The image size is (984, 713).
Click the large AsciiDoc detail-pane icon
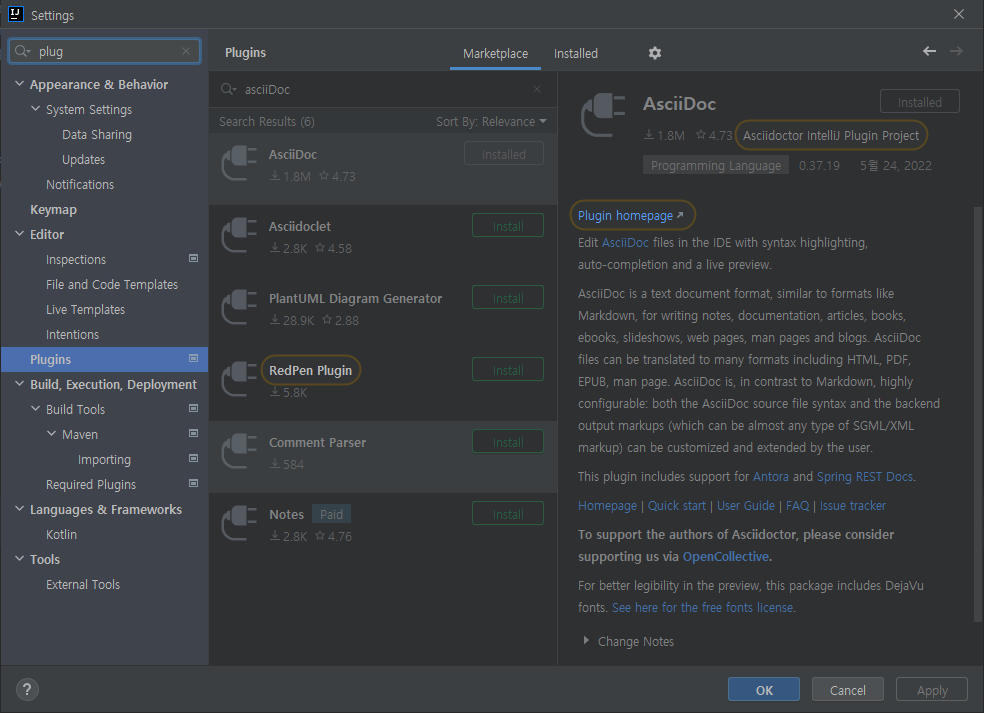click(x=603, y=115)
